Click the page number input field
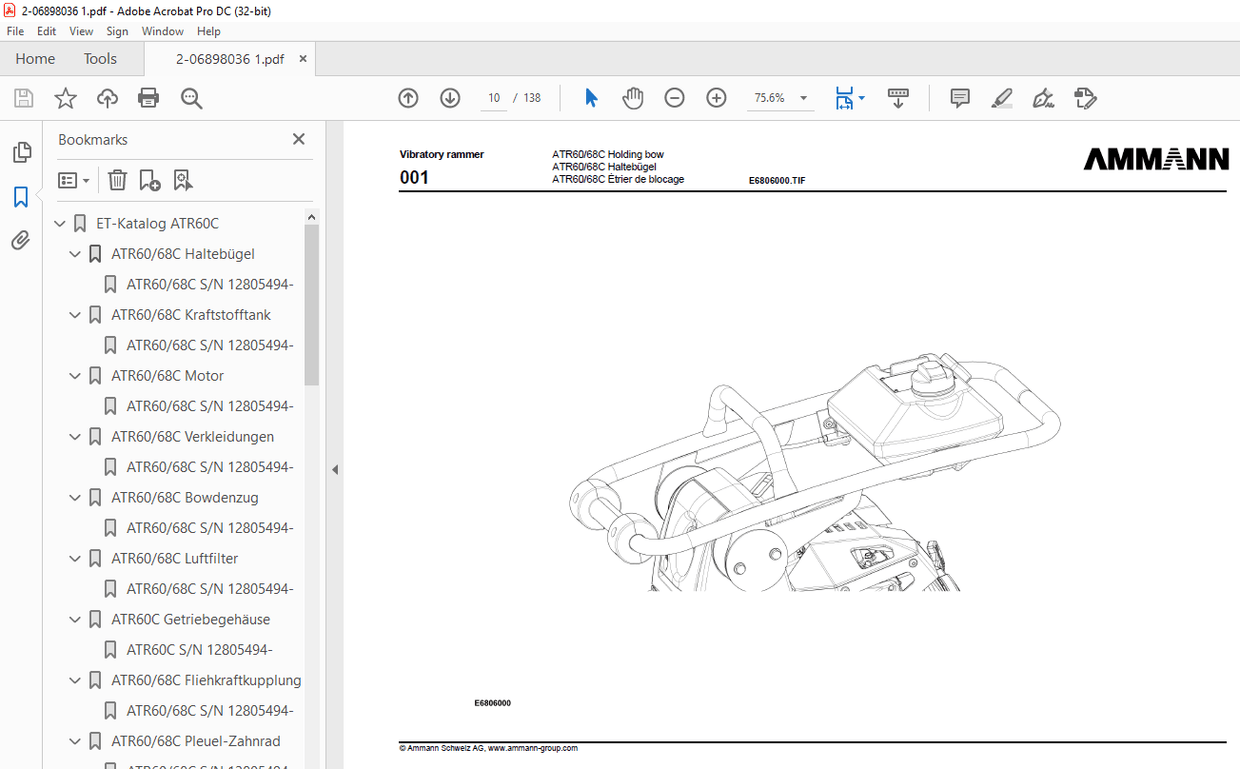Viewport: 1240px width, 769px height. coord(493,98)
